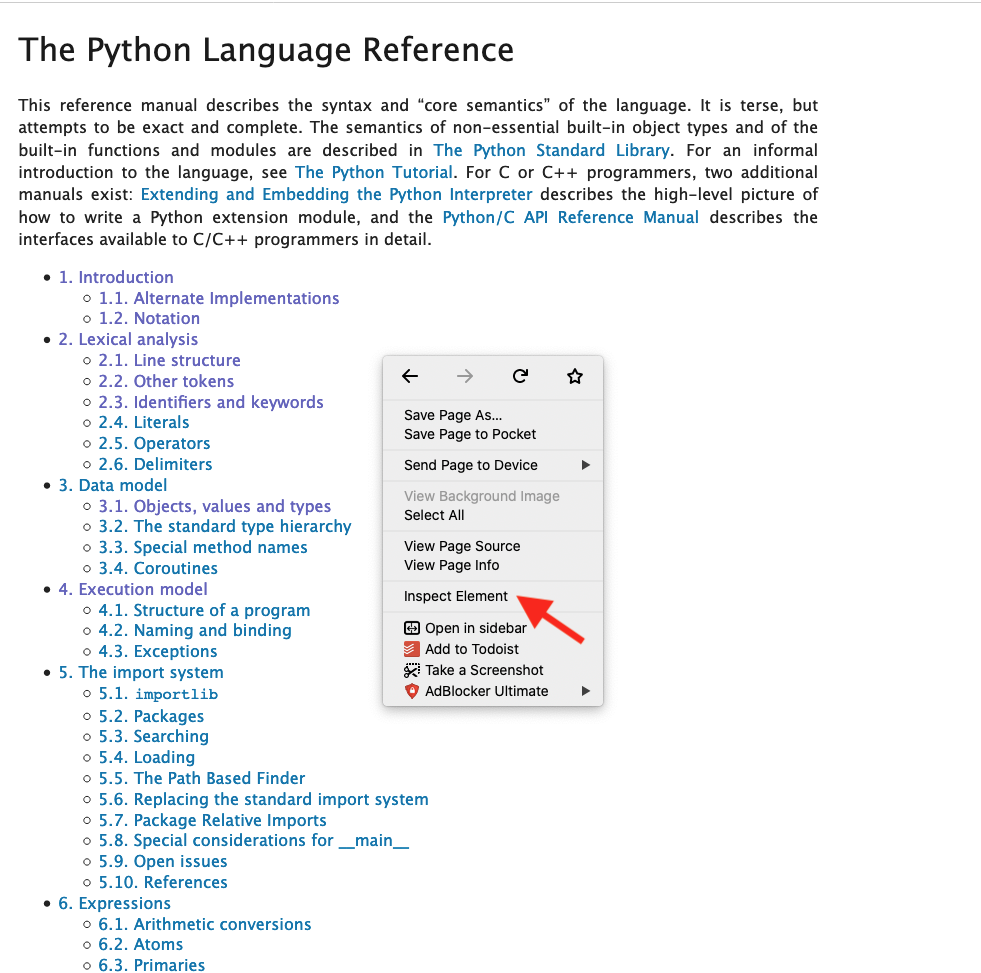
Task: Select Add to Todoist text
Action: point(472,649)
